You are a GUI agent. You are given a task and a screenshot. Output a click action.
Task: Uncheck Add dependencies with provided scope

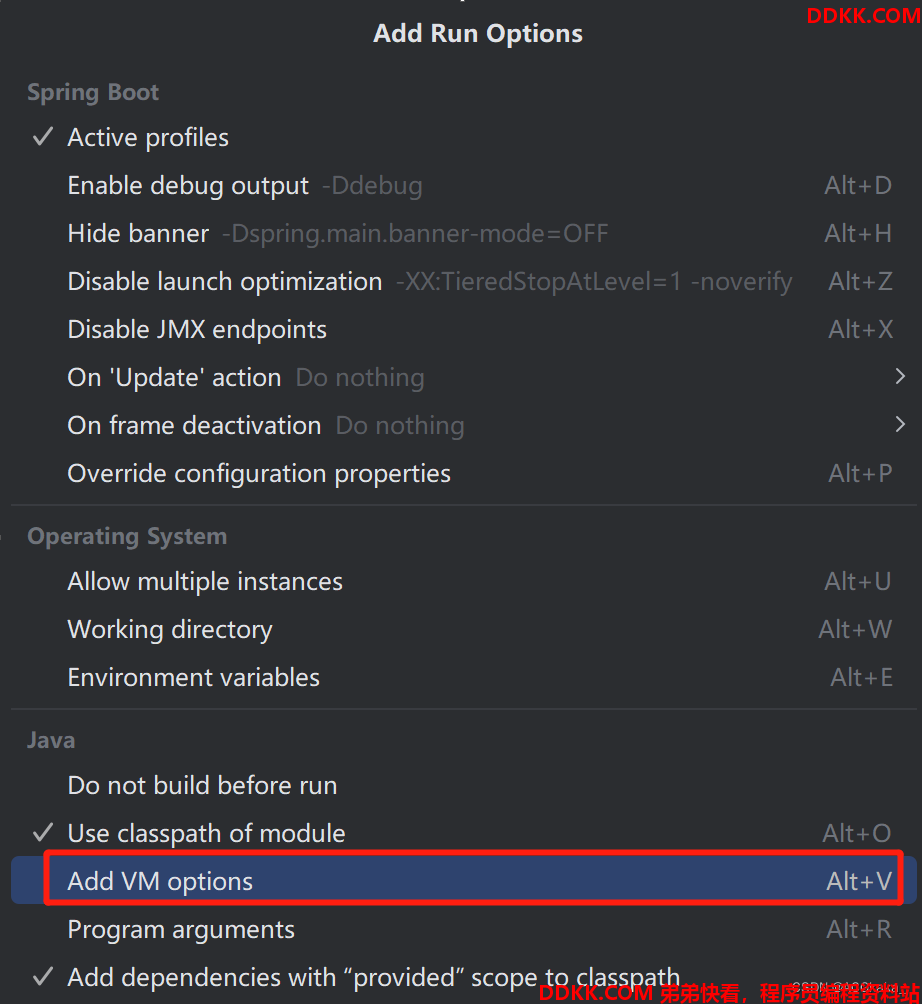pos(43,976)
